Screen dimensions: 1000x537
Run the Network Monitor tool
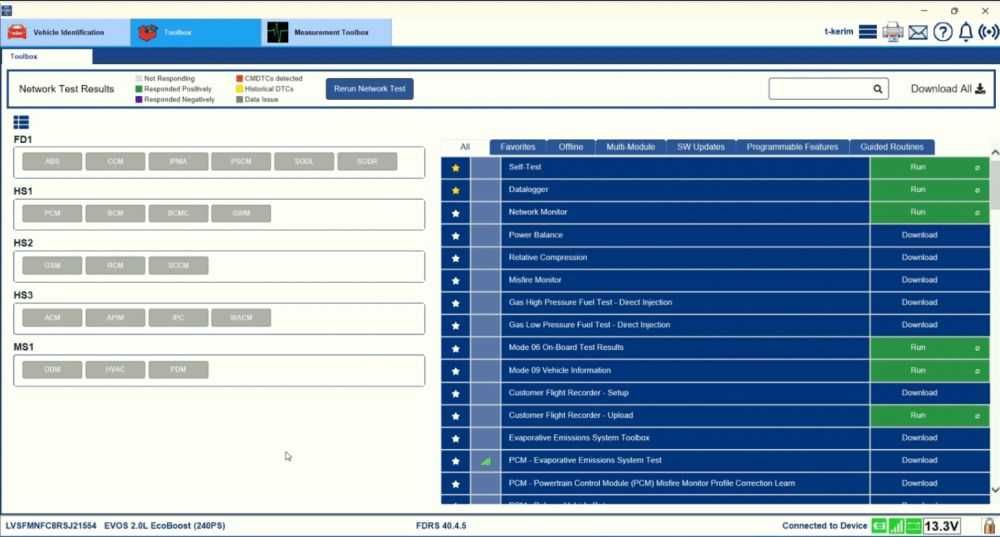[929, 212]
